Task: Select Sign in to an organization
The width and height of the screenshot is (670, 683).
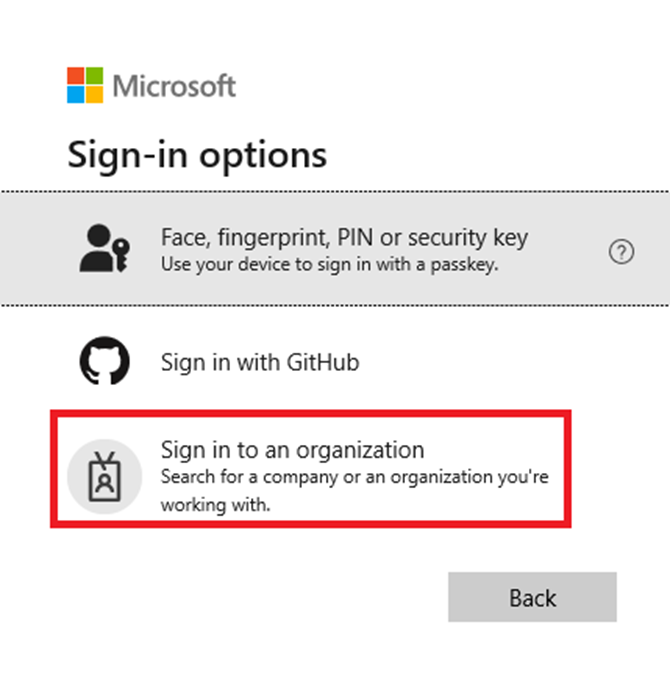Action: pyautogui.click(x=292, y=449)
